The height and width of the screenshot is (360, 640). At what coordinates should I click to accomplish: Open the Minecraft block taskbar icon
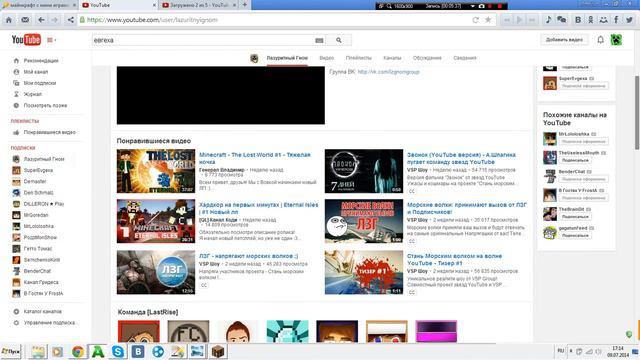218,351
